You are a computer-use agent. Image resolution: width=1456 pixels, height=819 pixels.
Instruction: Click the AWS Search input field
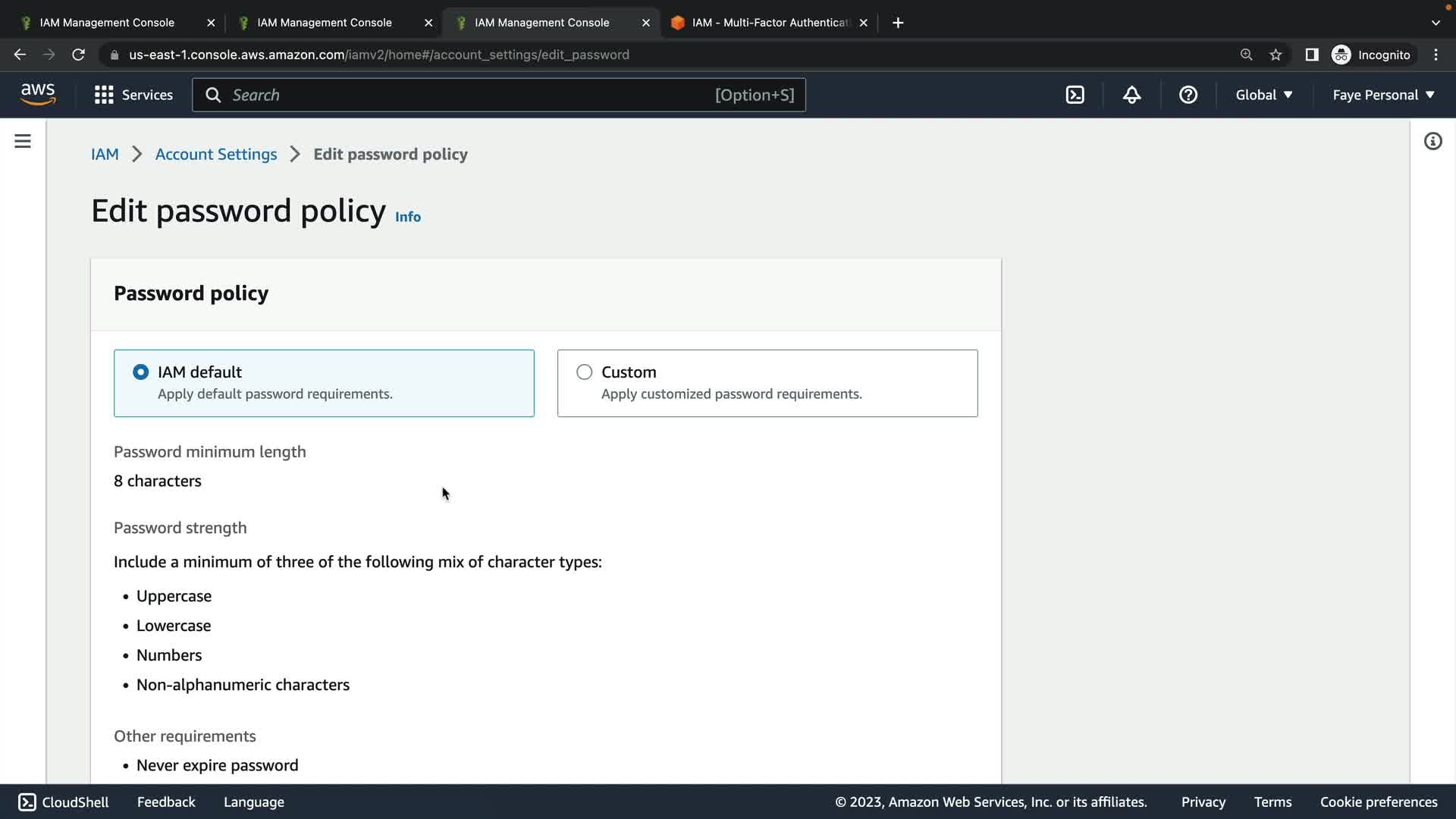tap(470, 95)
